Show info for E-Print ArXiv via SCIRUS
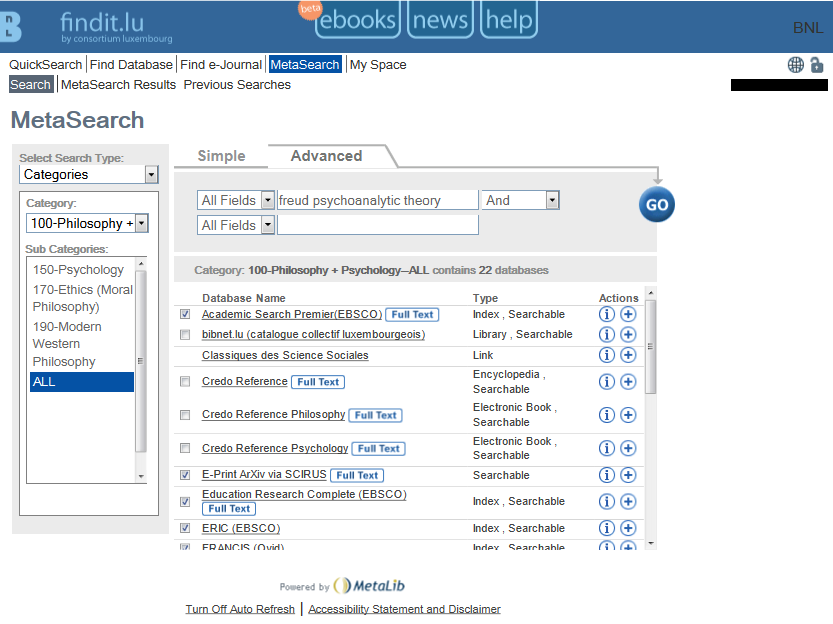The height and width of the screenshot is (624, 833). coord(606,475)
